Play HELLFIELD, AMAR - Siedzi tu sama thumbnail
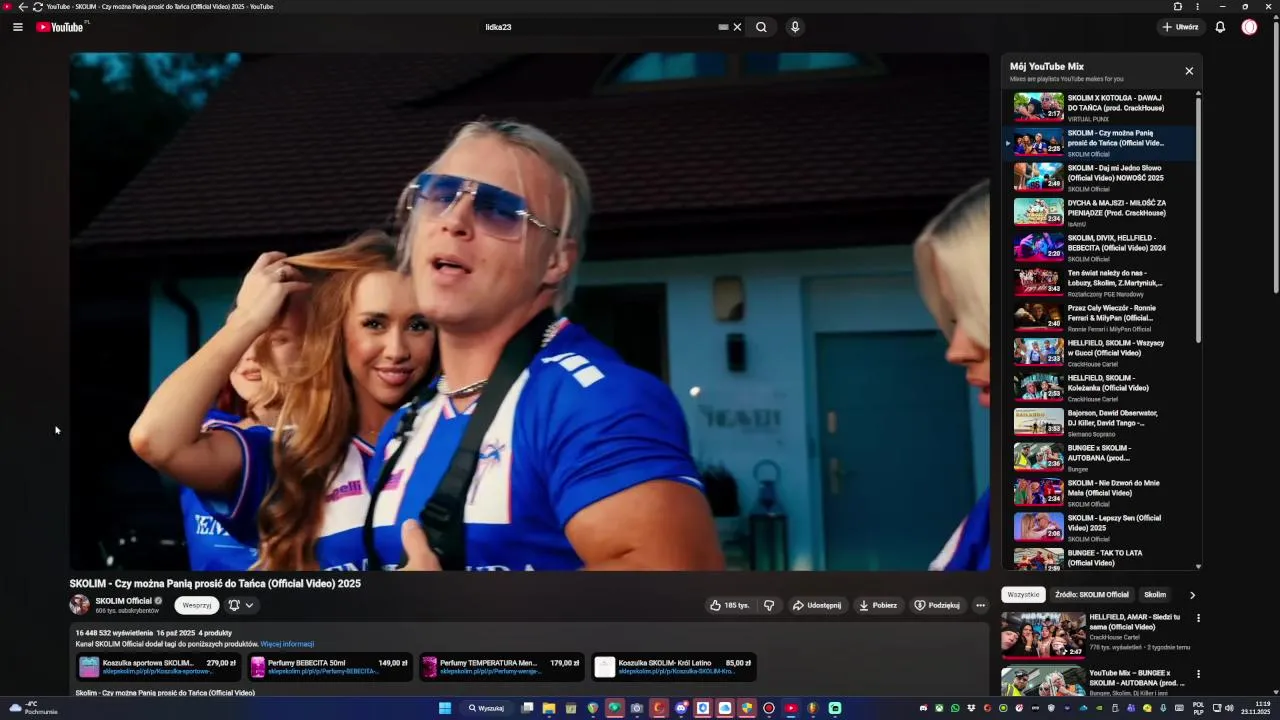1280x720 pixels. (x=1043, y=634)
